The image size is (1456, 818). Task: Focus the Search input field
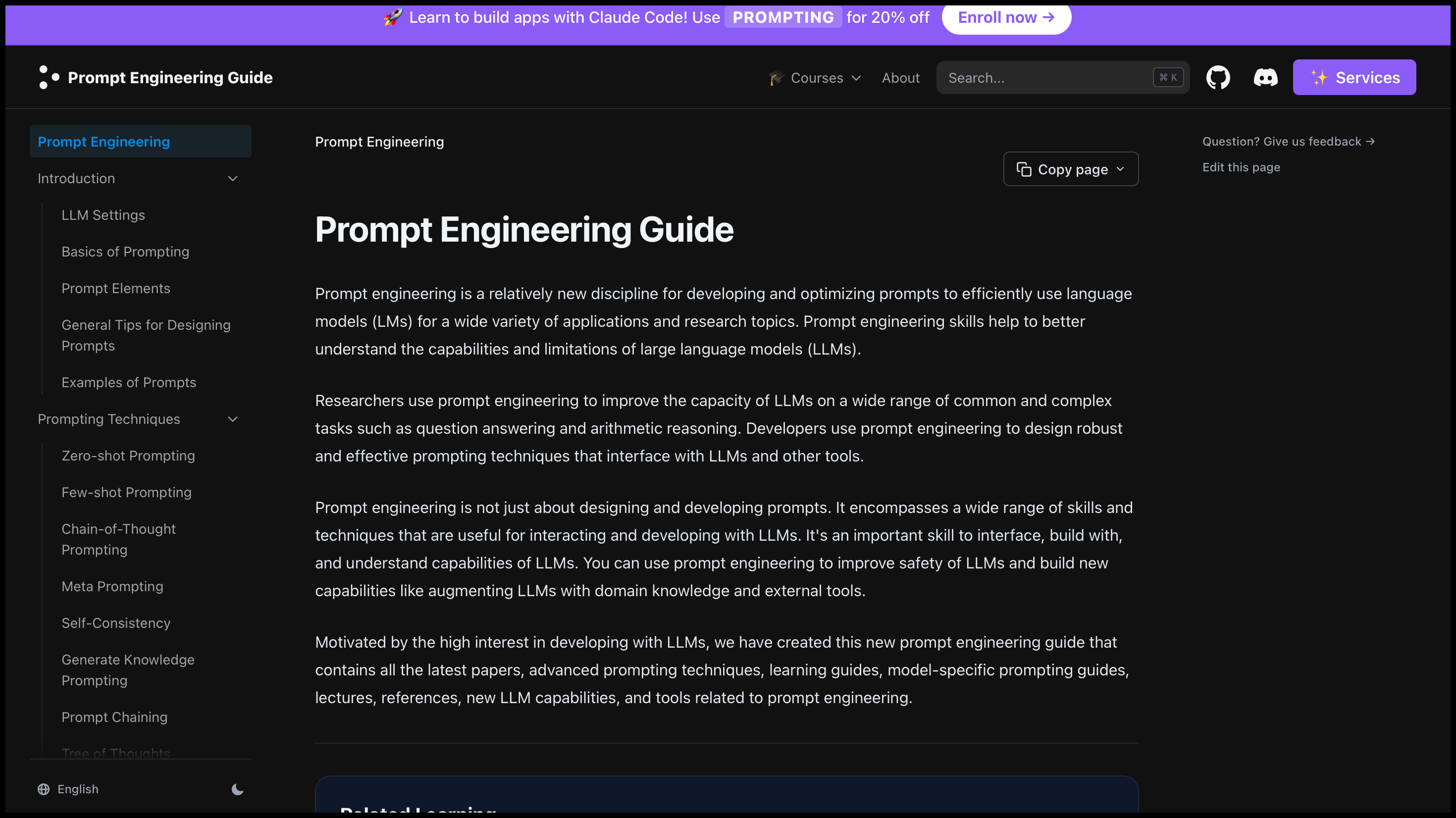(x=1045, y=78)
